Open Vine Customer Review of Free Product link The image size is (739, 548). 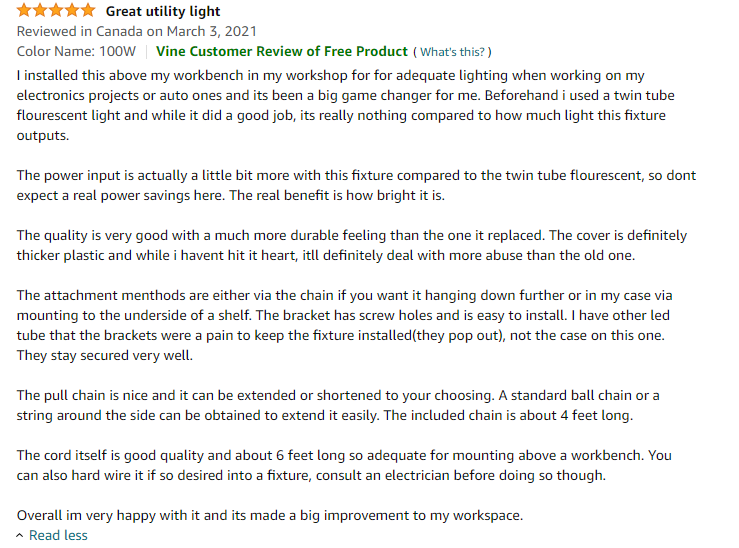point(283,51)
